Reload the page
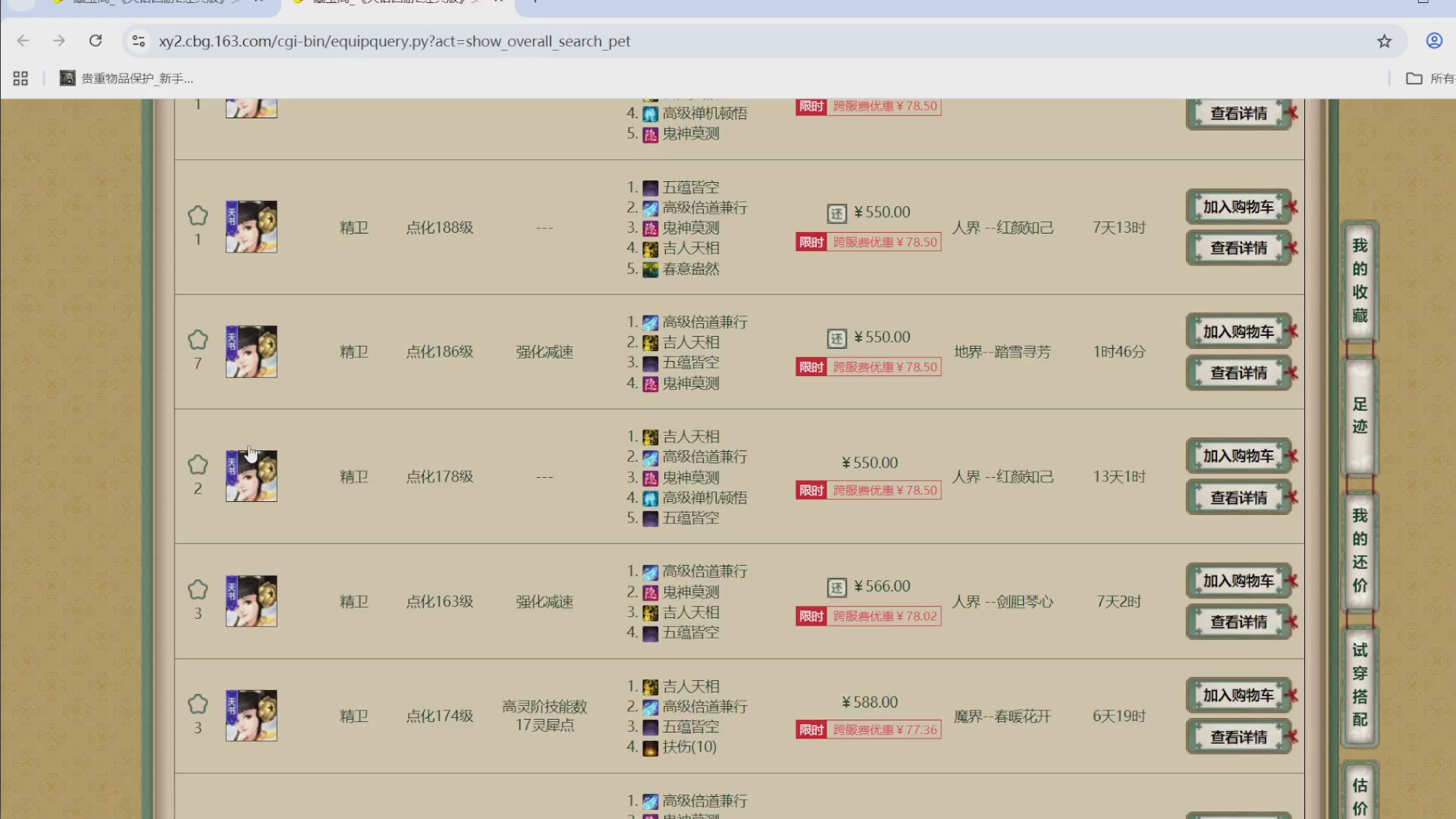 coord(96,41)
